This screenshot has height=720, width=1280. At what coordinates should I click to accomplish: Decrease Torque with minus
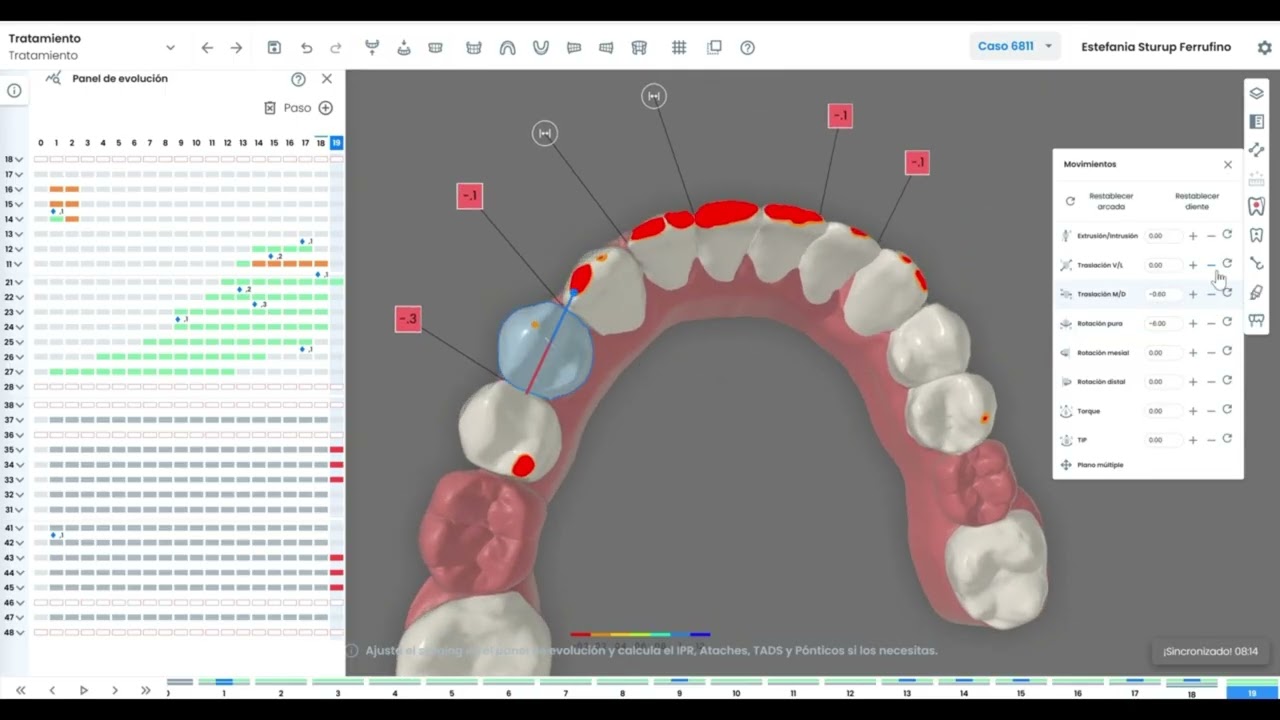click(1211, 411)
